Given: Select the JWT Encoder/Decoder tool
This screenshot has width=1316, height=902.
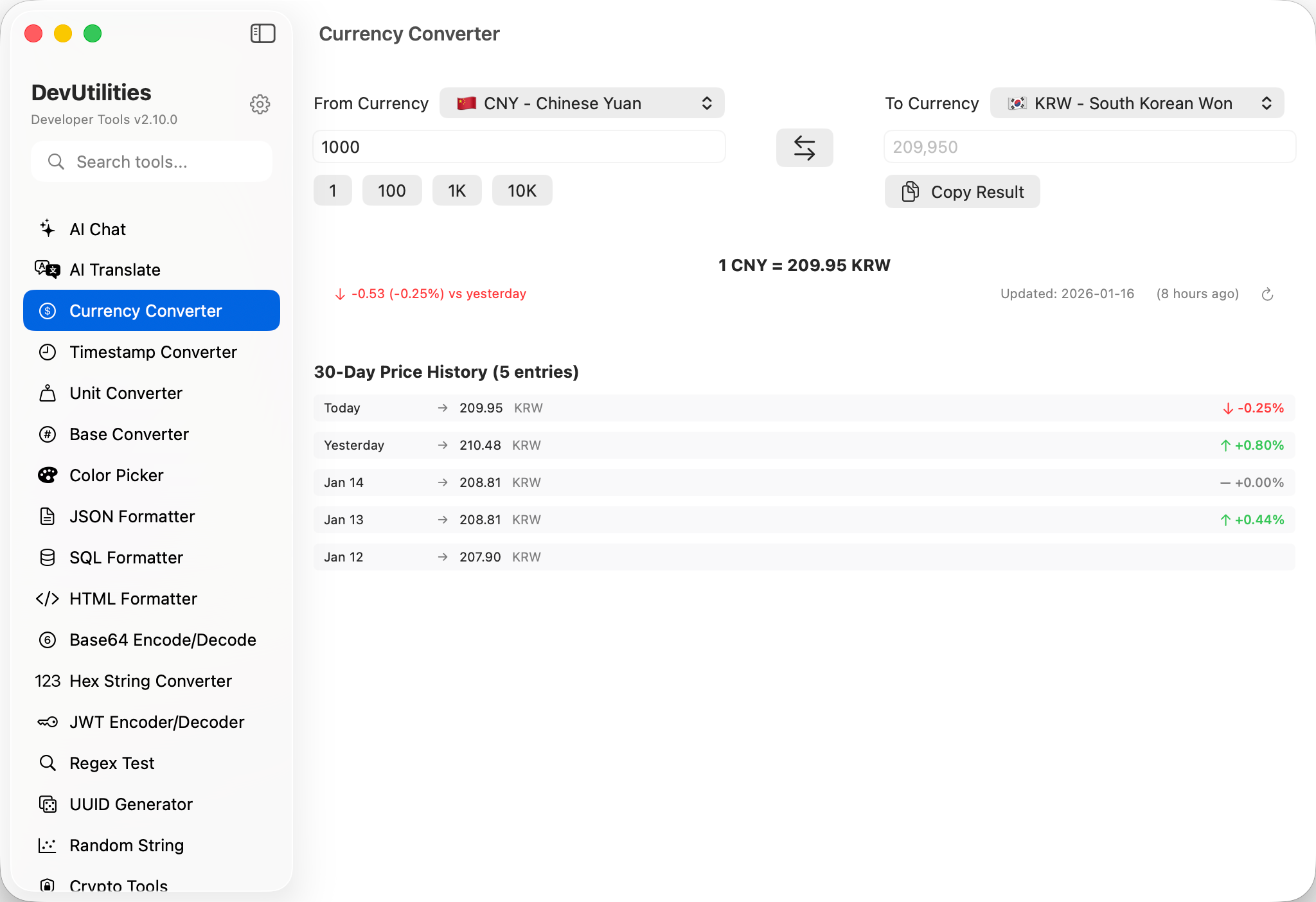Looking at the screenshot, I should 156,721.
